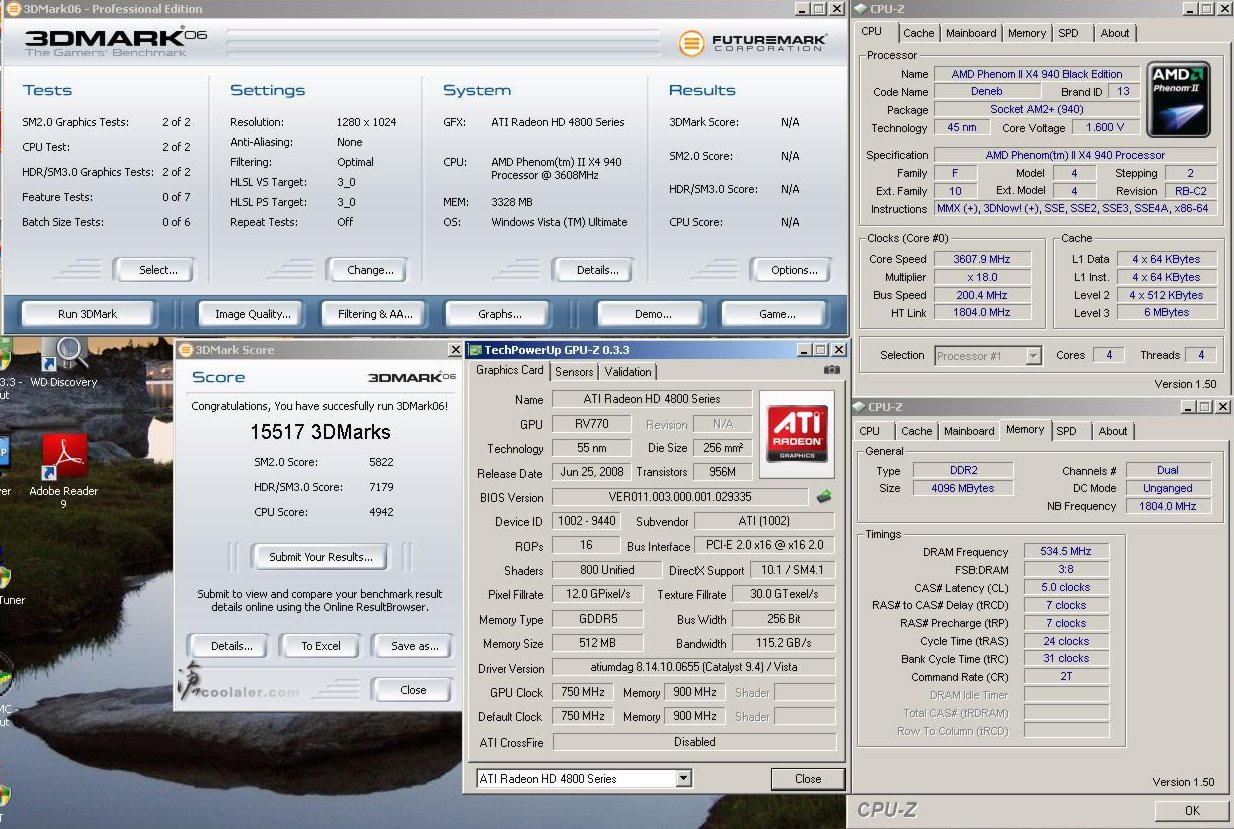Click the Bus Speed 200.4 MHz value
1234x829 pixels.
pyautogui.click(x=982, y=295)
